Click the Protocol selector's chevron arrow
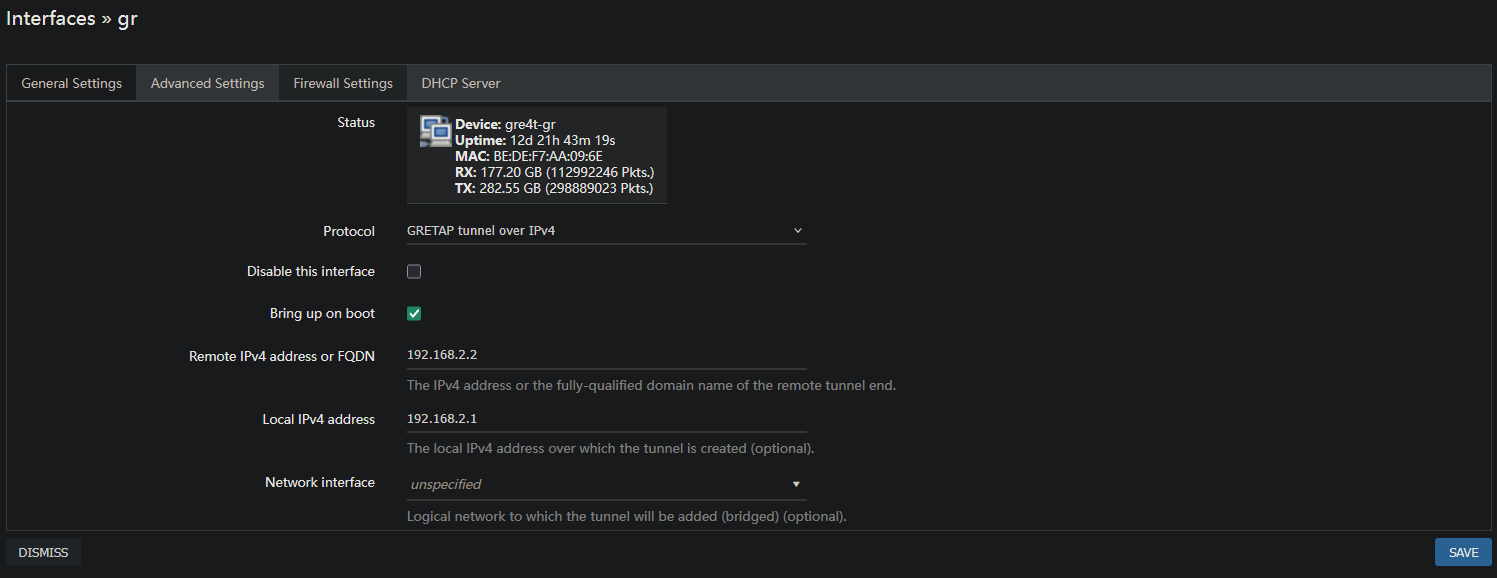This screenshot has width=1497, height=578. [797, 230]
